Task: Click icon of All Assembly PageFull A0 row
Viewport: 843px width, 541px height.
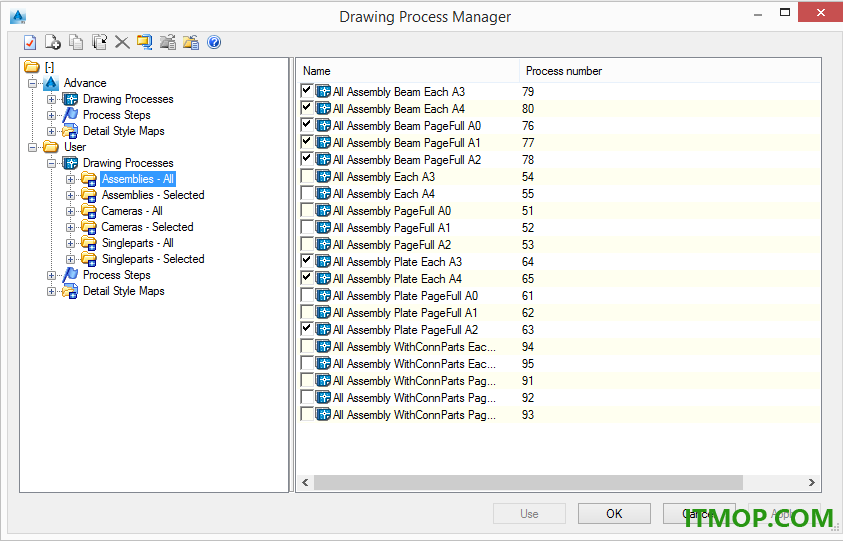Action: tap(323, 210)
